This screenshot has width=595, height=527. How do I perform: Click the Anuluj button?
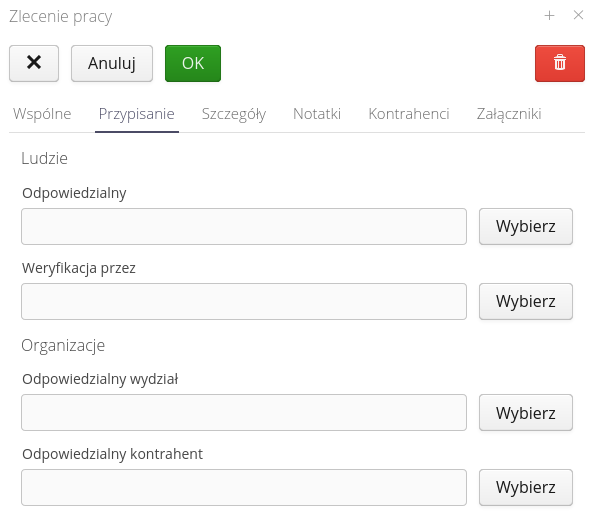(112, 63)
